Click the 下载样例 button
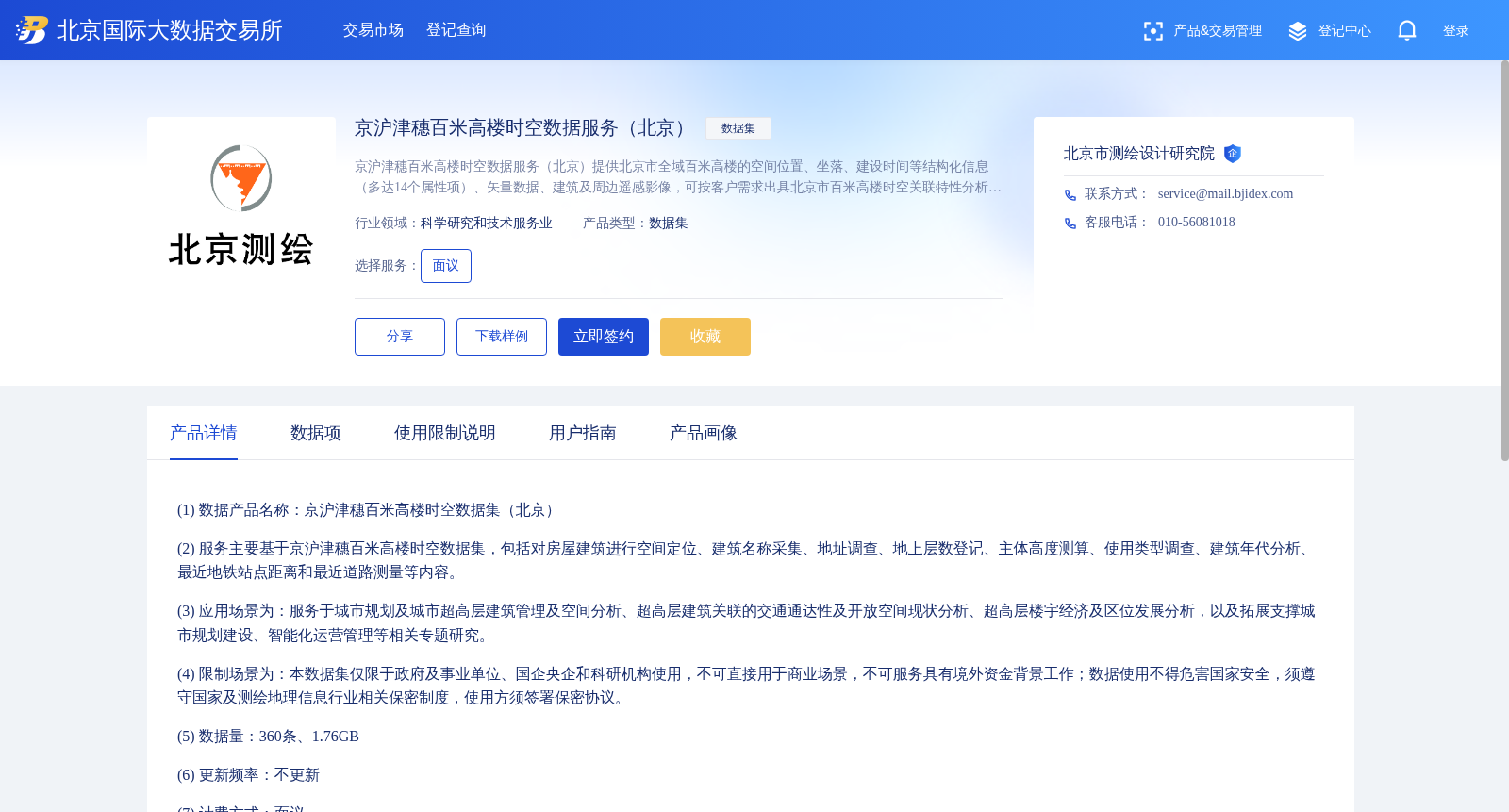The image size is (1509, 812). tap(502, 337)
